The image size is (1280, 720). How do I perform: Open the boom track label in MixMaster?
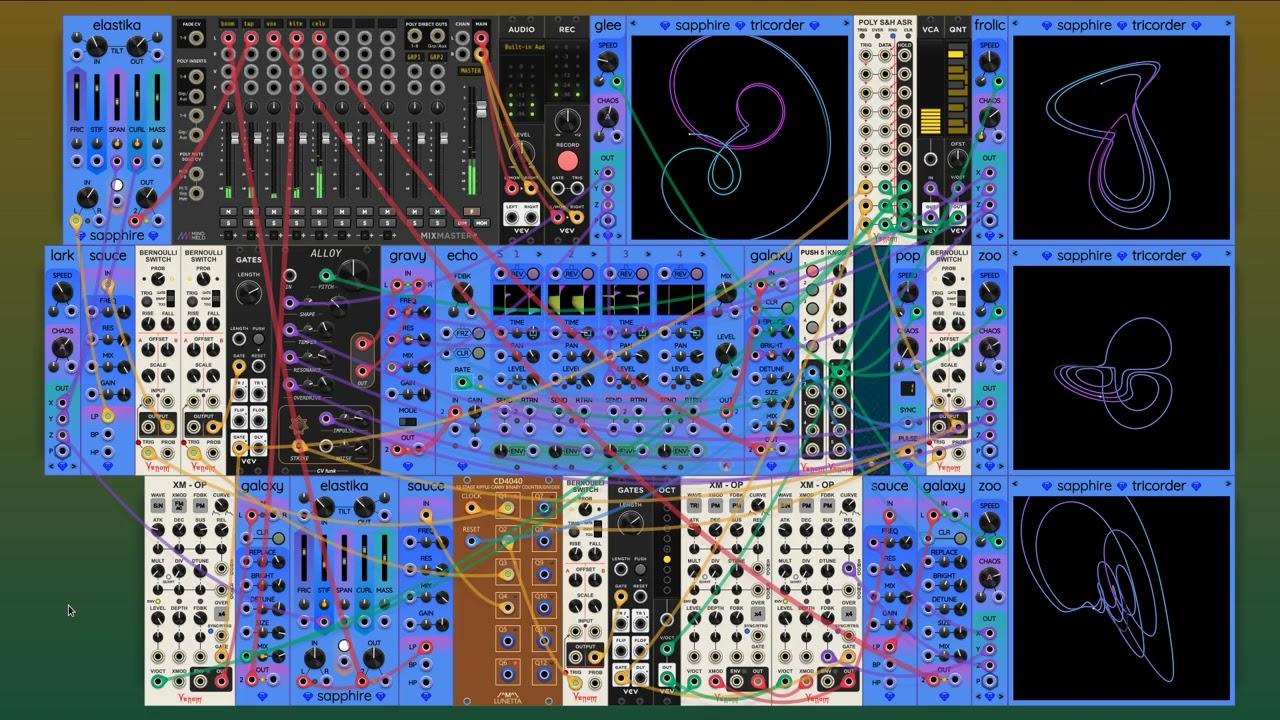[x=227, y=22]
